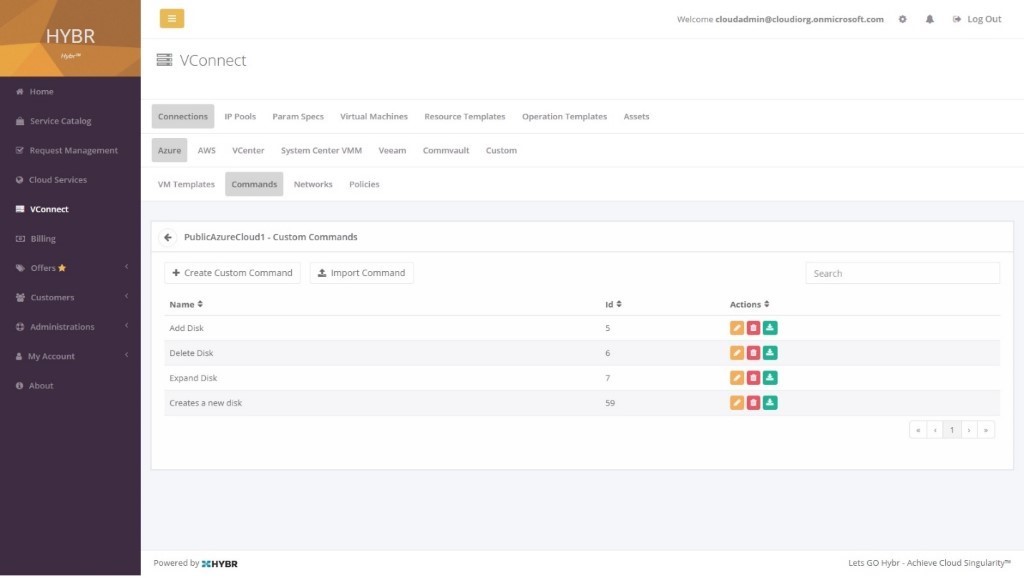Click the Import Command button
1024x578 pixels.
coord(361,273)
